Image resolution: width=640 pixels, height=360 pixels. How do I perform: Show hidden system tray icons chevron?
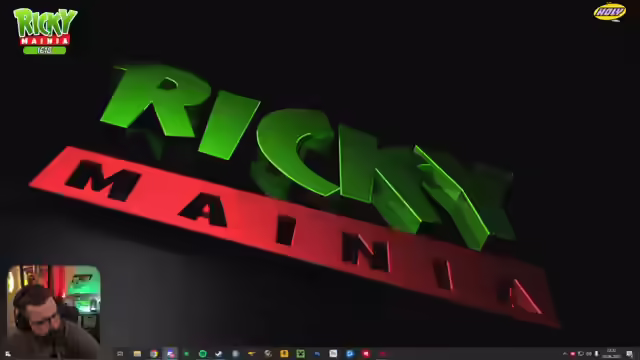click(x=565, y=354)
